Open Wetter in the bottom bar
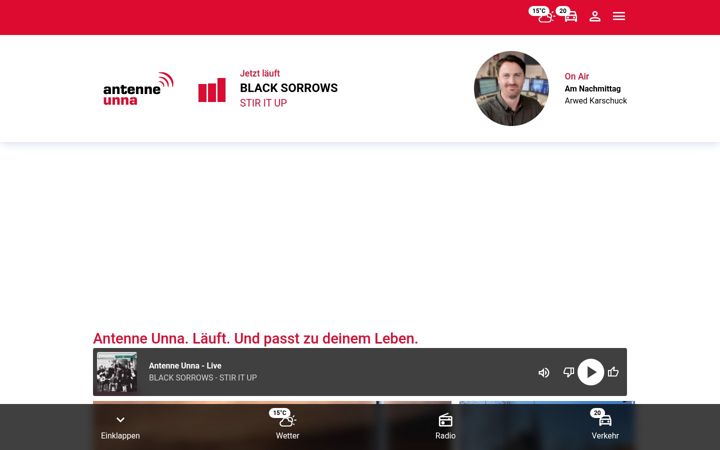720x450 pixels. pyautogui.click(x=287, y=425)
